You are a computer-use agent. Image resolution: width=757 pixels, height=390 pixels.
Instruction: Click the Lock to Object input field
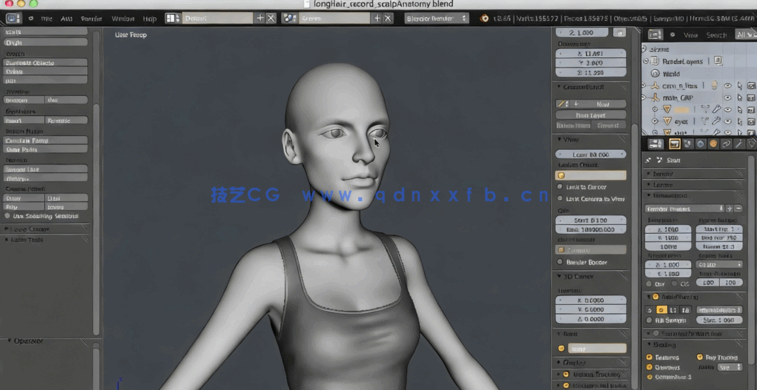pos(591,175)
